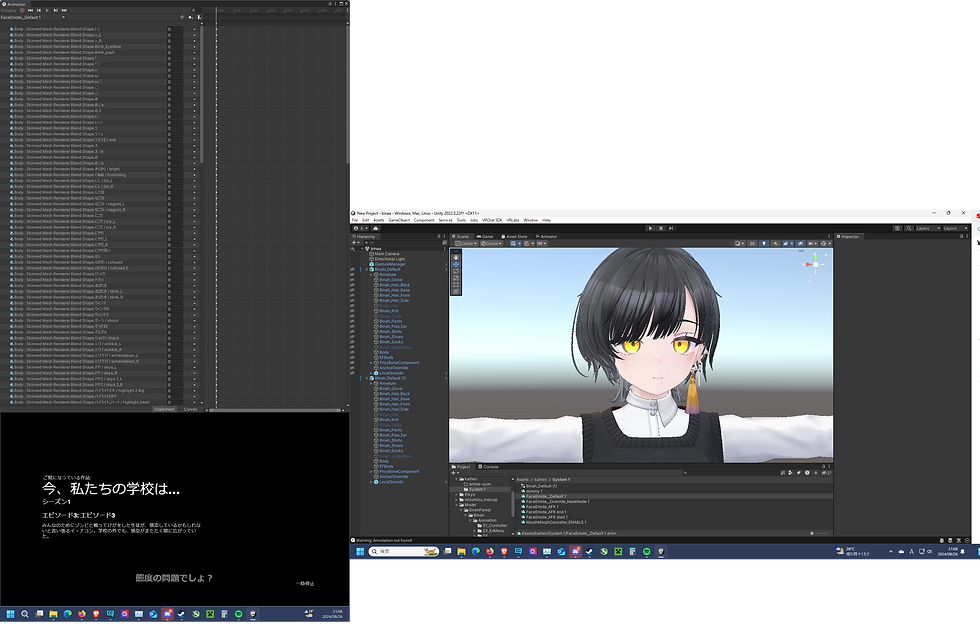Viewport: 980px width, 624px height.
Task: Click the Hierarchy create plus icon
Action: [354, 243]
